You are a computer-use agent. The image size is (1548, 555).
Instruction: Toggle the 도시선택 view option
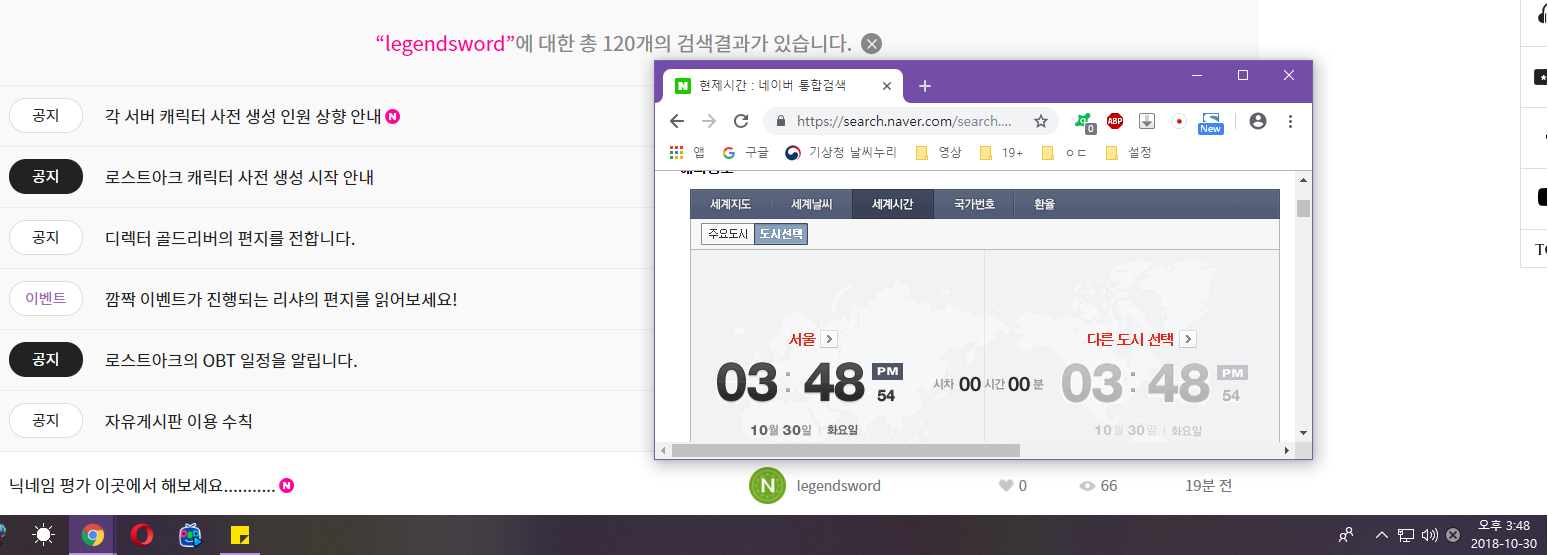tap(781, 234)
